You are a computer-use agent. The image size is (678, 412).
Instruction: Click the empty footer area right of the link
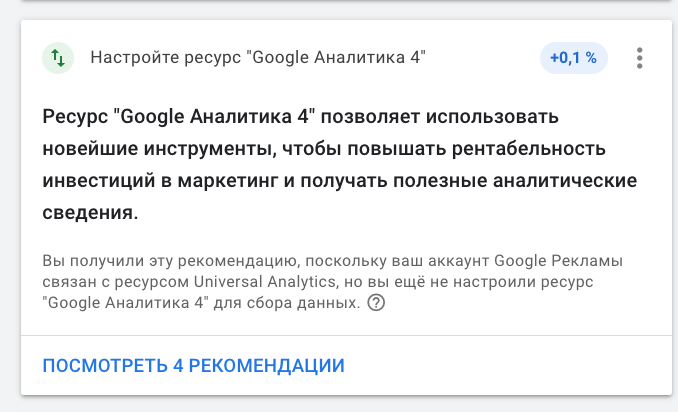click(520, 365)
